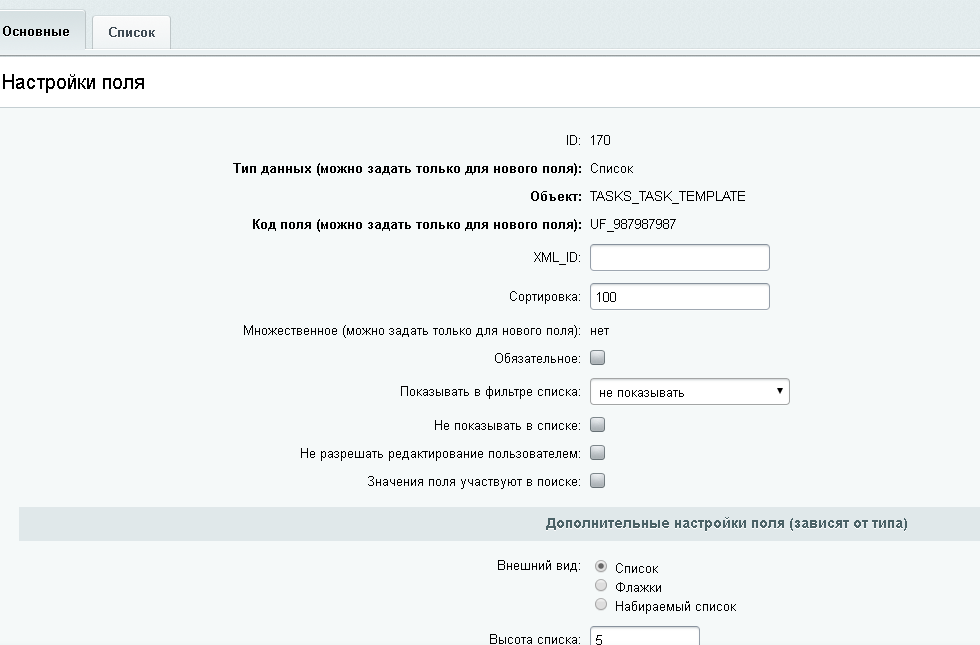This screenshot has width=980, height=645.
Task: Open the Список tab
Action: click(x=131, y=32)
